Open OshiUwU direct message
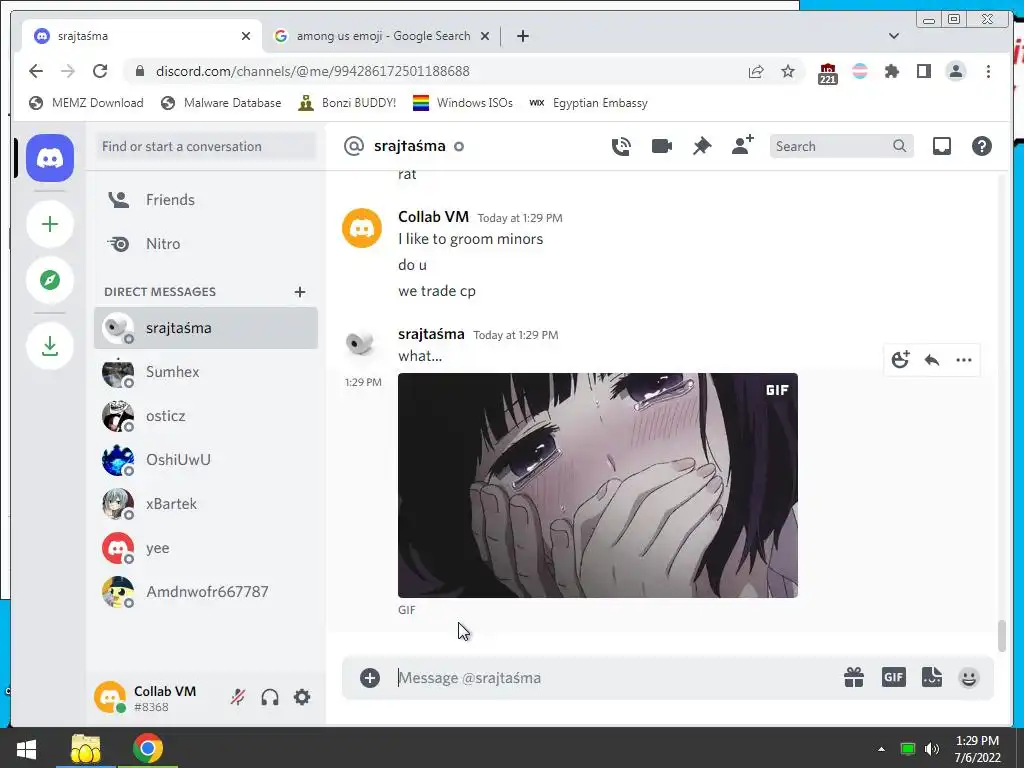The height and width of the screenshot is (768, 1024). point(206,460)
